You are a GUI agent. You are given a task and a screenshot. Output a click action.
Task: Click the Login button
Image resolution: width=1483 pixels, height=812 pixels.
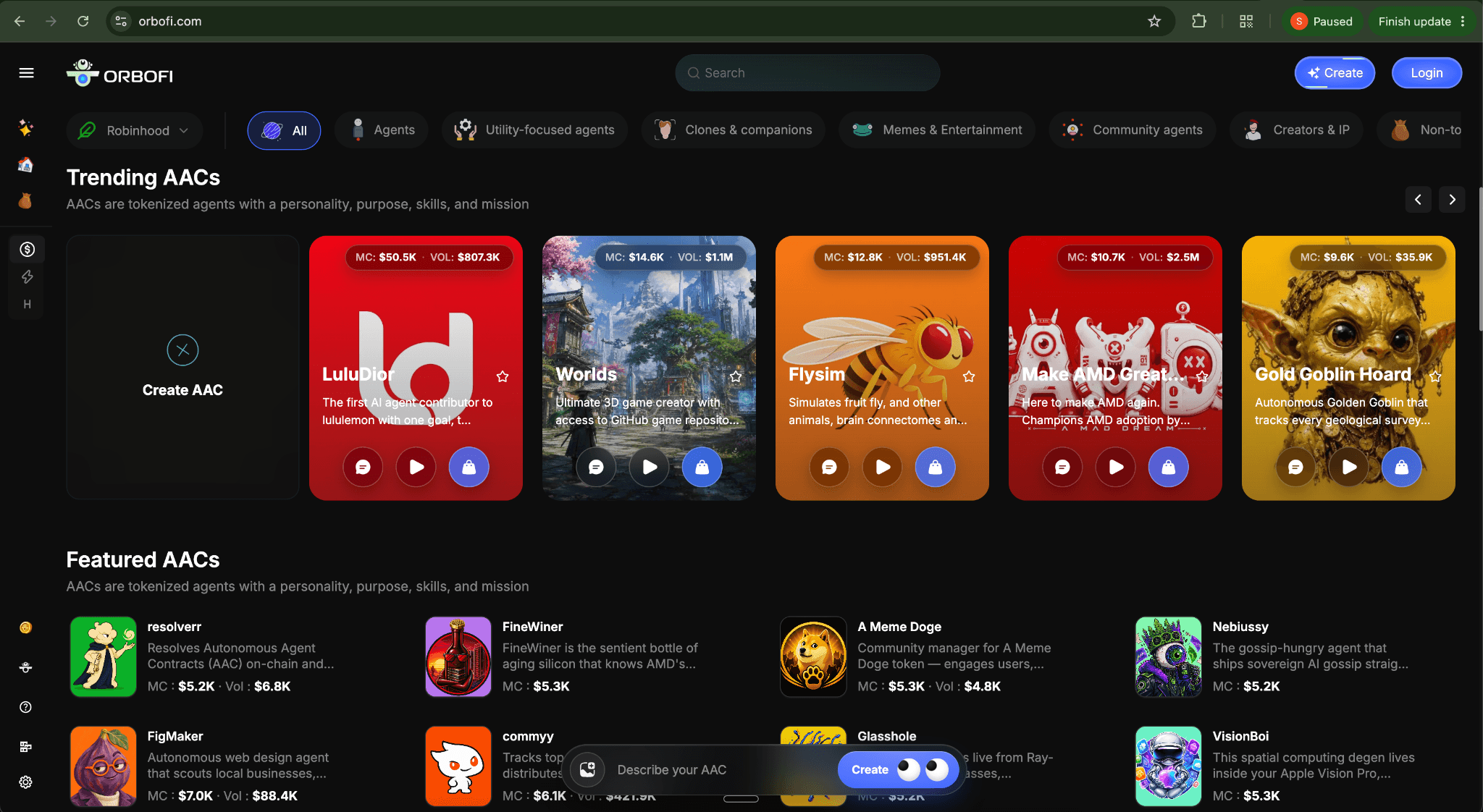point(1427,73)
